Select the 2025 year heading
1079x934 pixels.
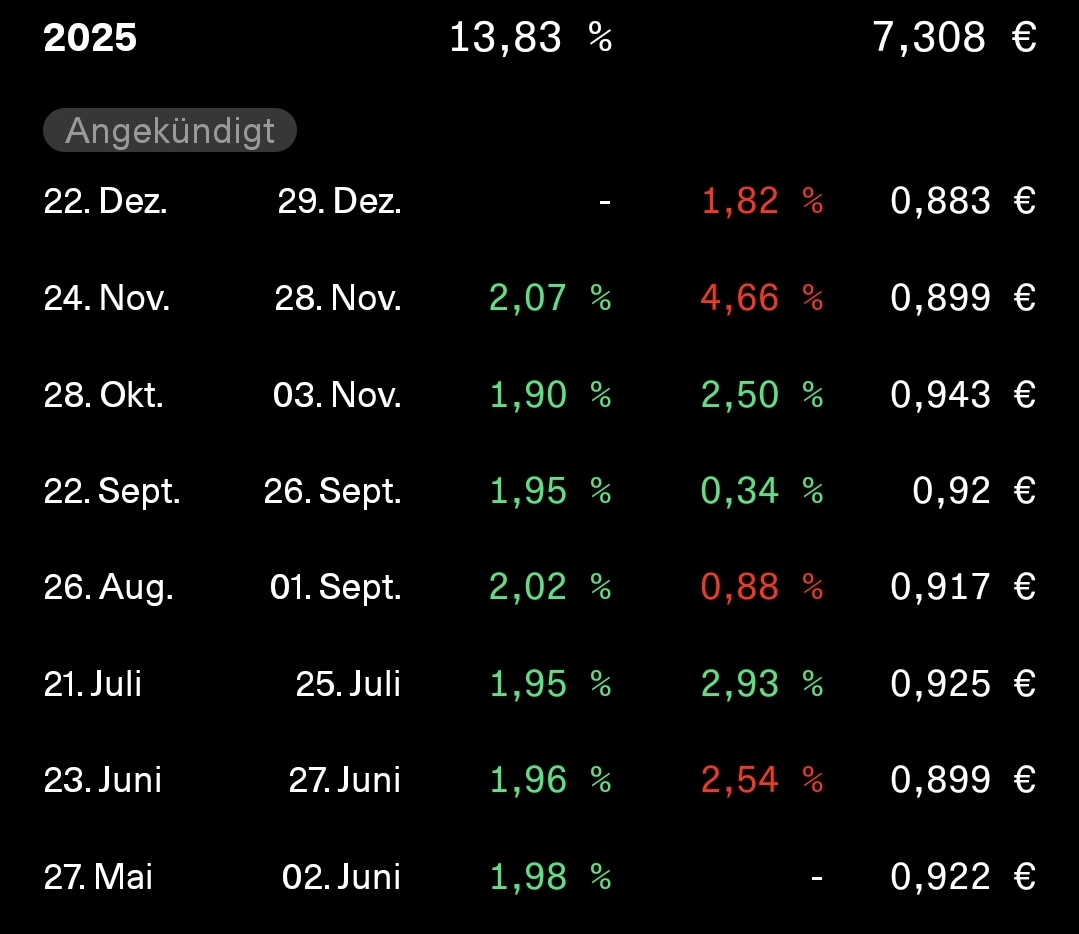pyautogui.click(x=90, y=39)
